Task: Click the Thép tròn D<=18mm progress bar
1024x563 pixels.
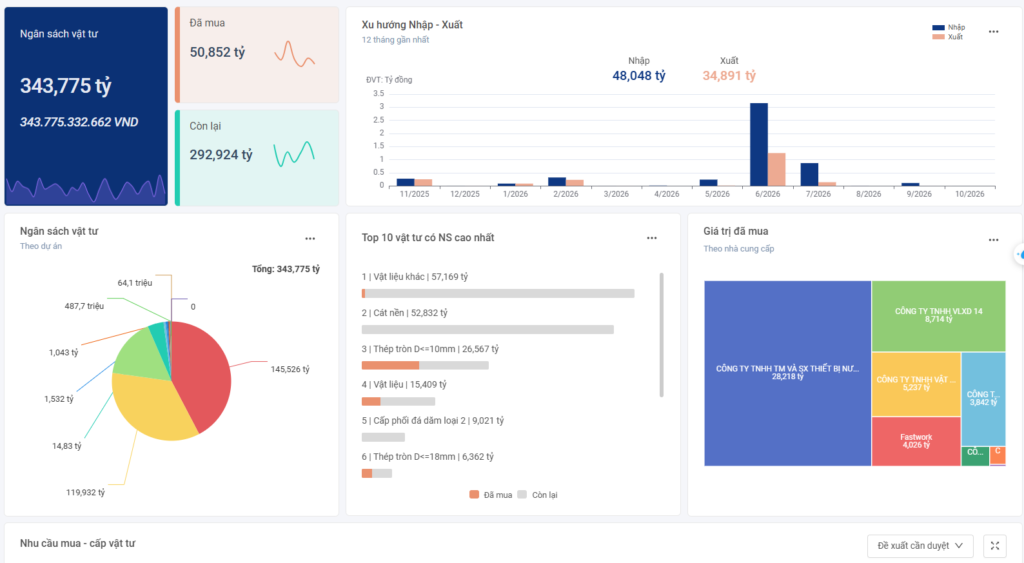Action: click(x=377, y=474)
